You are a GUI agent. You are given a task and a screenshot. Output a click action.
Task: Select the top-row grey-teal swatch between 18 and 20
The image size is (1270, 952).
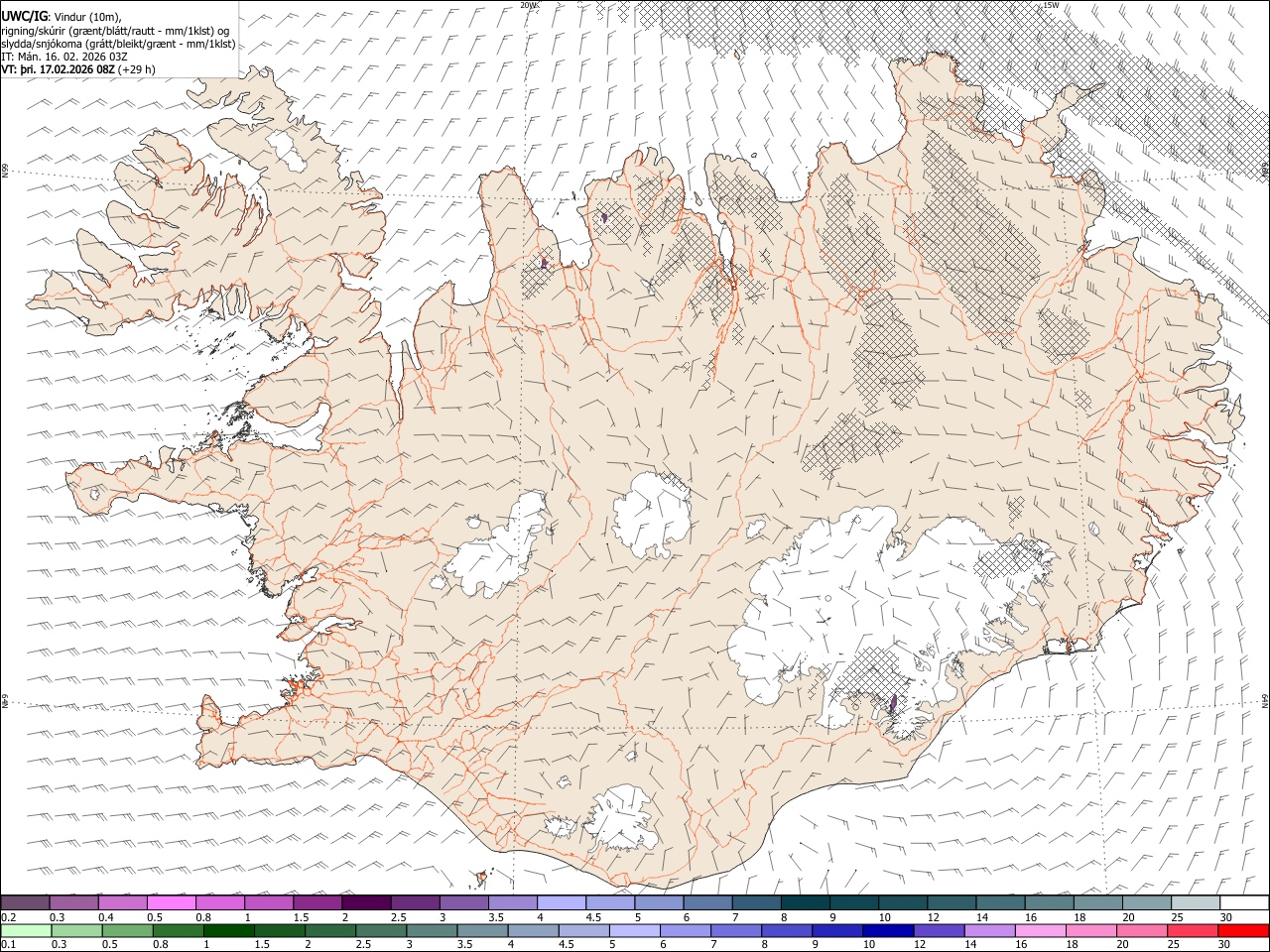(x=1096, y=902)
